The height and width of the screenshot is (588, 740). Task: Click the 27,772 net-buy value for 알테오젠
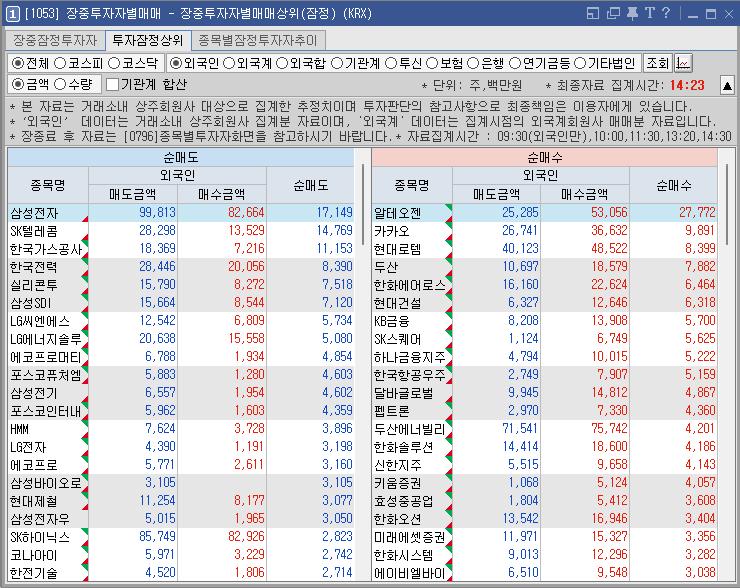(697, 213)
